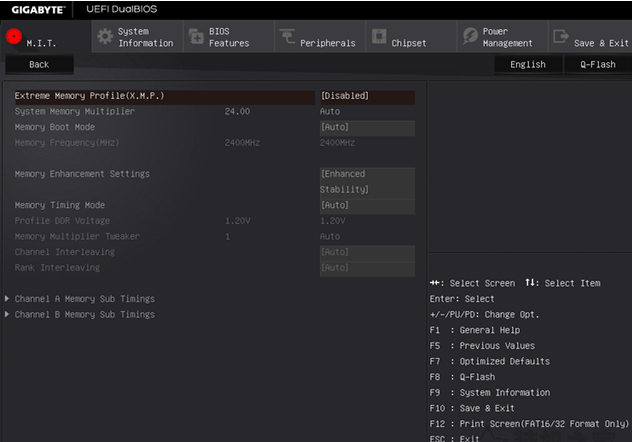
Task: Expand Channel B Memory Sub Timings
Action: click(84, 314)
